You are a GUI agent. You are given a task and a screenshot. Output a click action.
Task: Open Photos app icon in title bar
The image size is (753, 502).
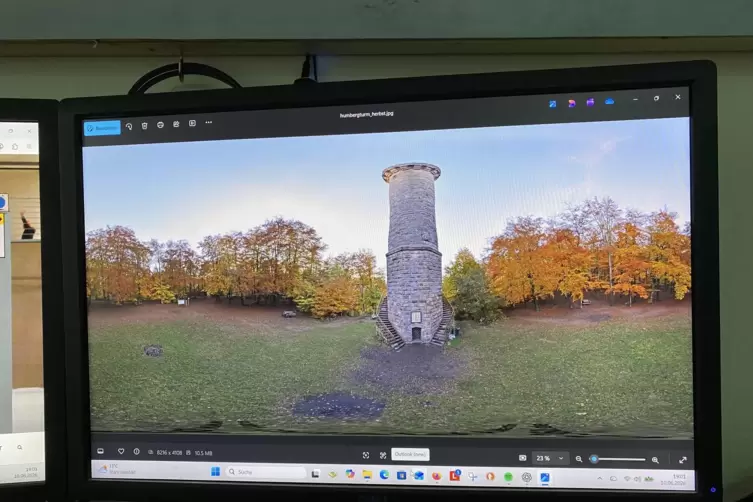click(553, 104)
